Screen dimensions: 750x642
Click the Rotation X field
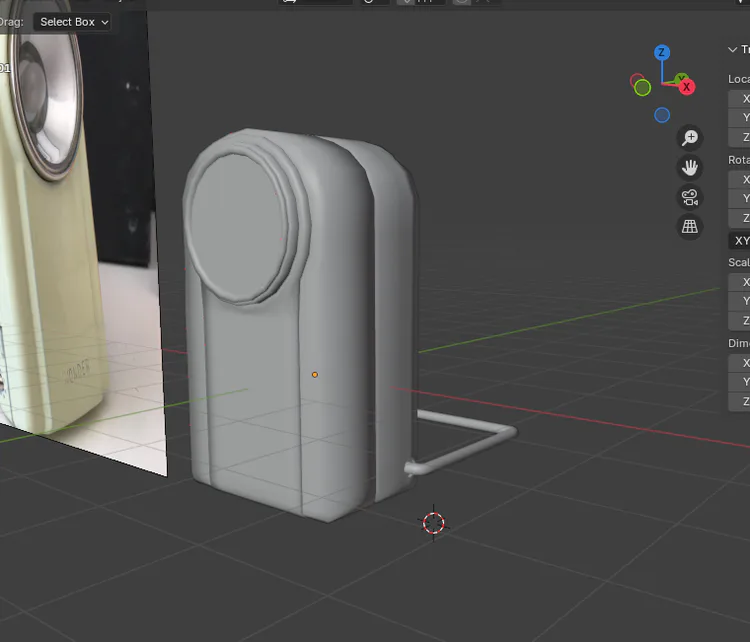tap(739, 179)
